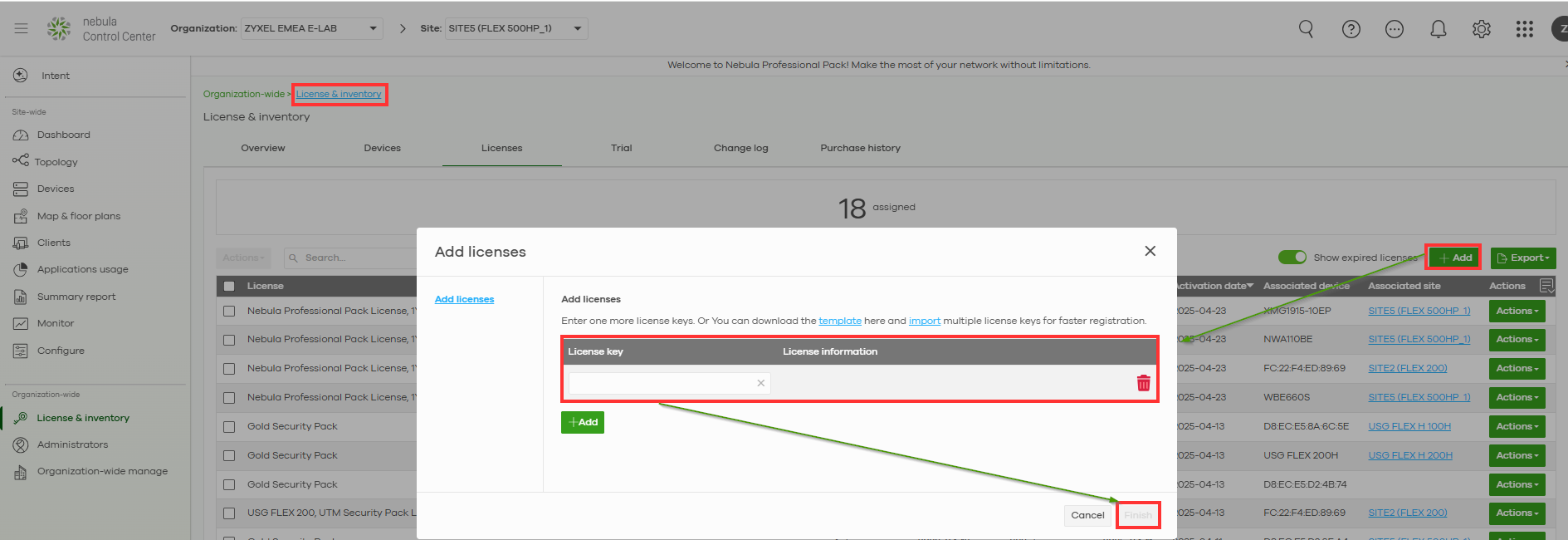Image resolution: width=1568 pixels, height=540 pixels.
Task: Open the Dashboard sidebar item
Action: (x=64, y=135)
